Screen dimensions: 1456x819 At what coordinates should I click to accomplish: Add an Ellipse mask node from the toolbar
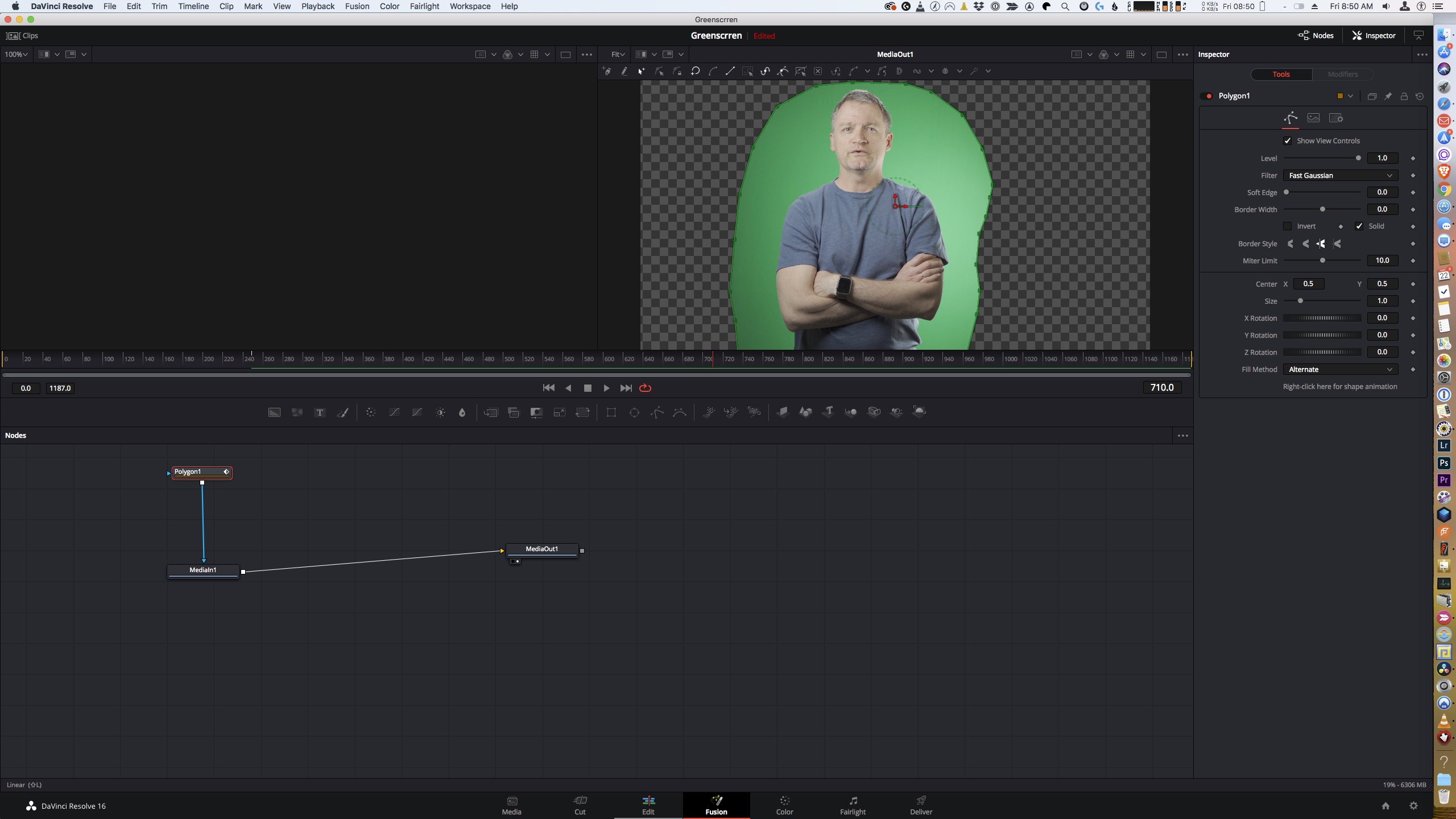[634, 412]
